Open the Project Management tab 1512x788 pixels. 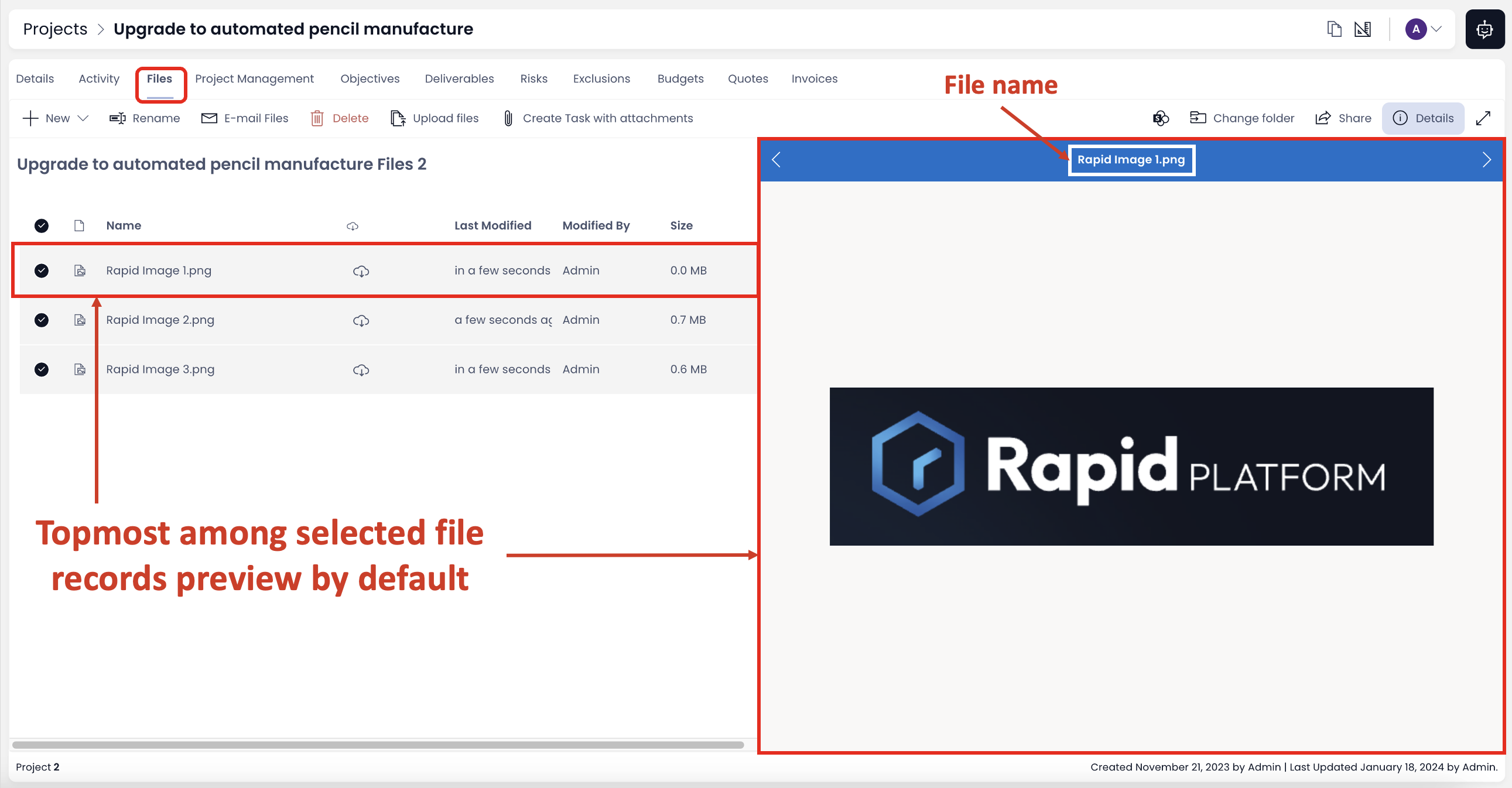tap(254, 78)
